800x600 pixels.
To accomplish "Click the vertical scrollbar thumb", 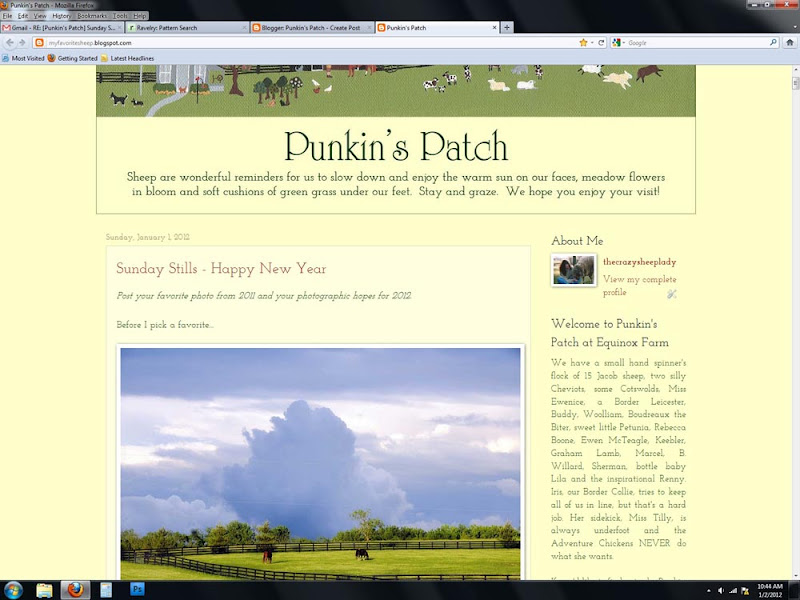I will coord(795,83).
